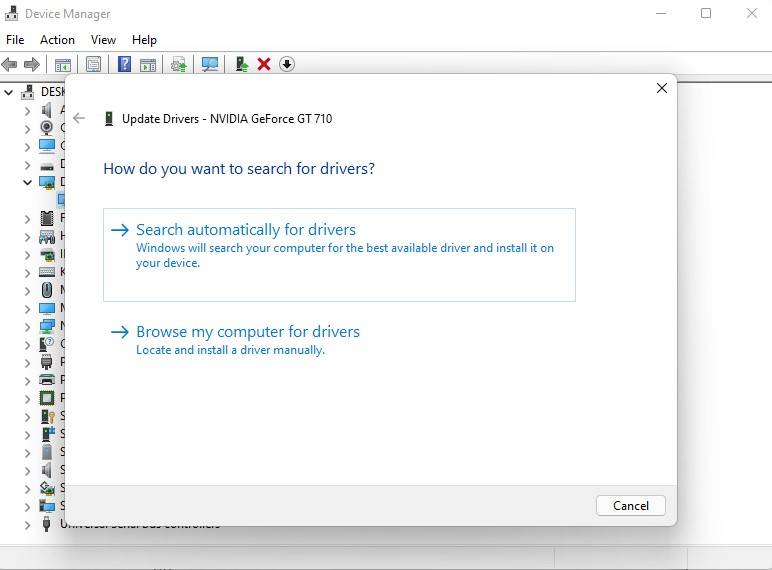Expand the webcam category chevron
772x570 pixels.
pyautogui.click(x=27, y=128)
